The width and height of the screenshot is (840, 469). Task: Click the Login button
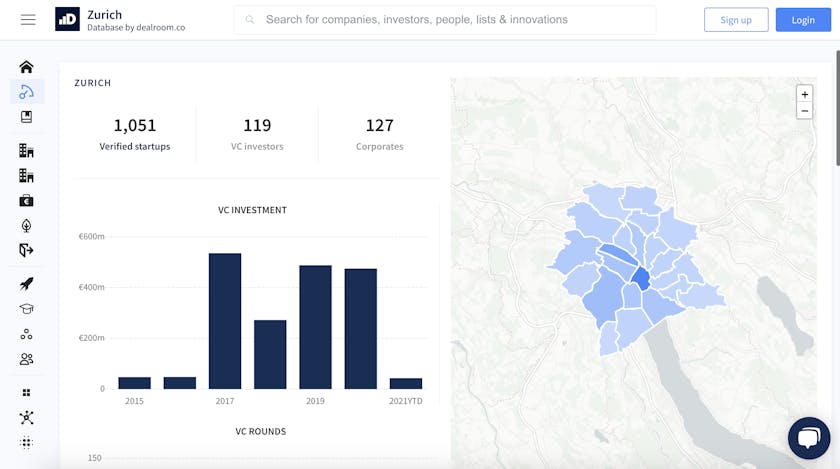803,20
